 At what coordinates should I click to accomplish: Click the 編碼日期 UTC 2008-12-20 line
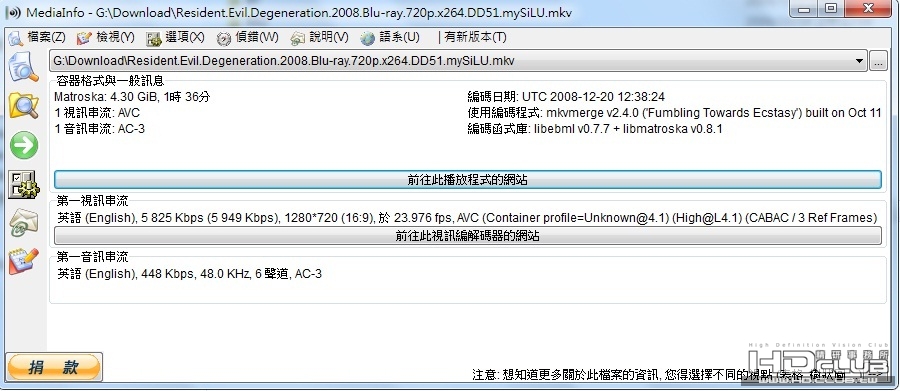click(x=566, y=97)
